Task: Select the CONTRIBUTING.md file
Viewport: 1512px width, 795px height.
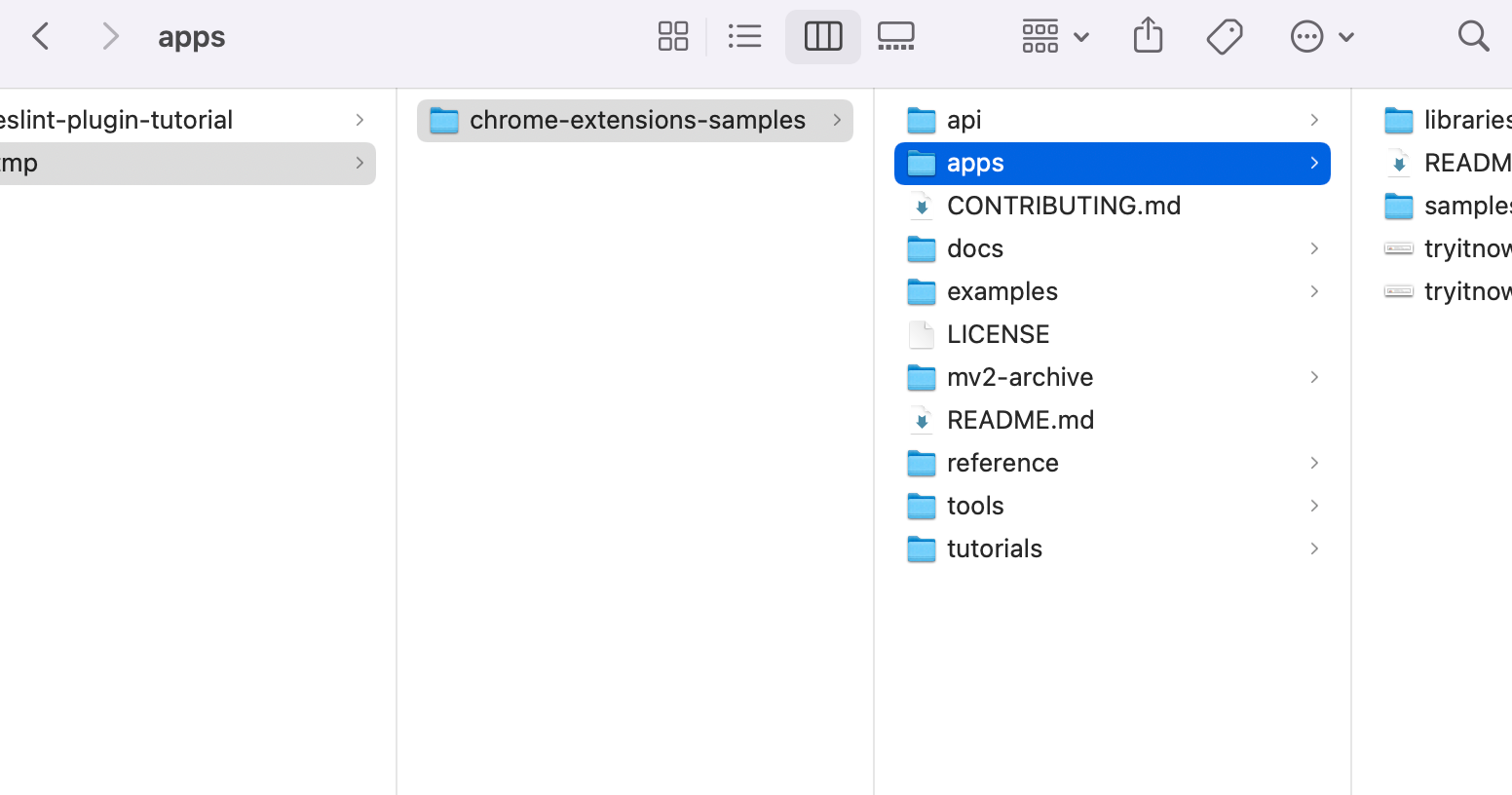Action: 1063,206
